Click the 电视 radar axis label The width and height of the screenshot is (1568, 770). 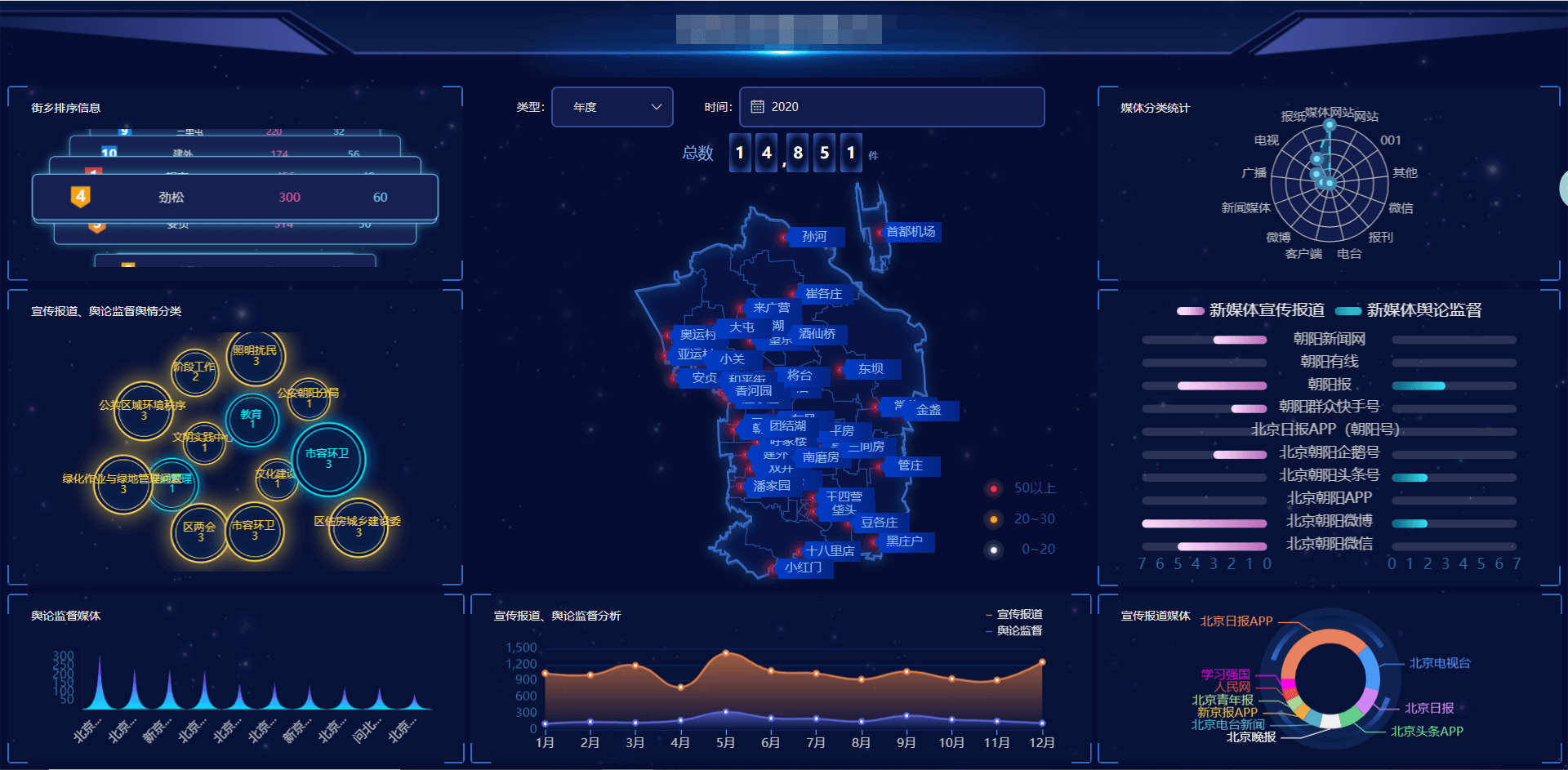(x=1267, y=140)
